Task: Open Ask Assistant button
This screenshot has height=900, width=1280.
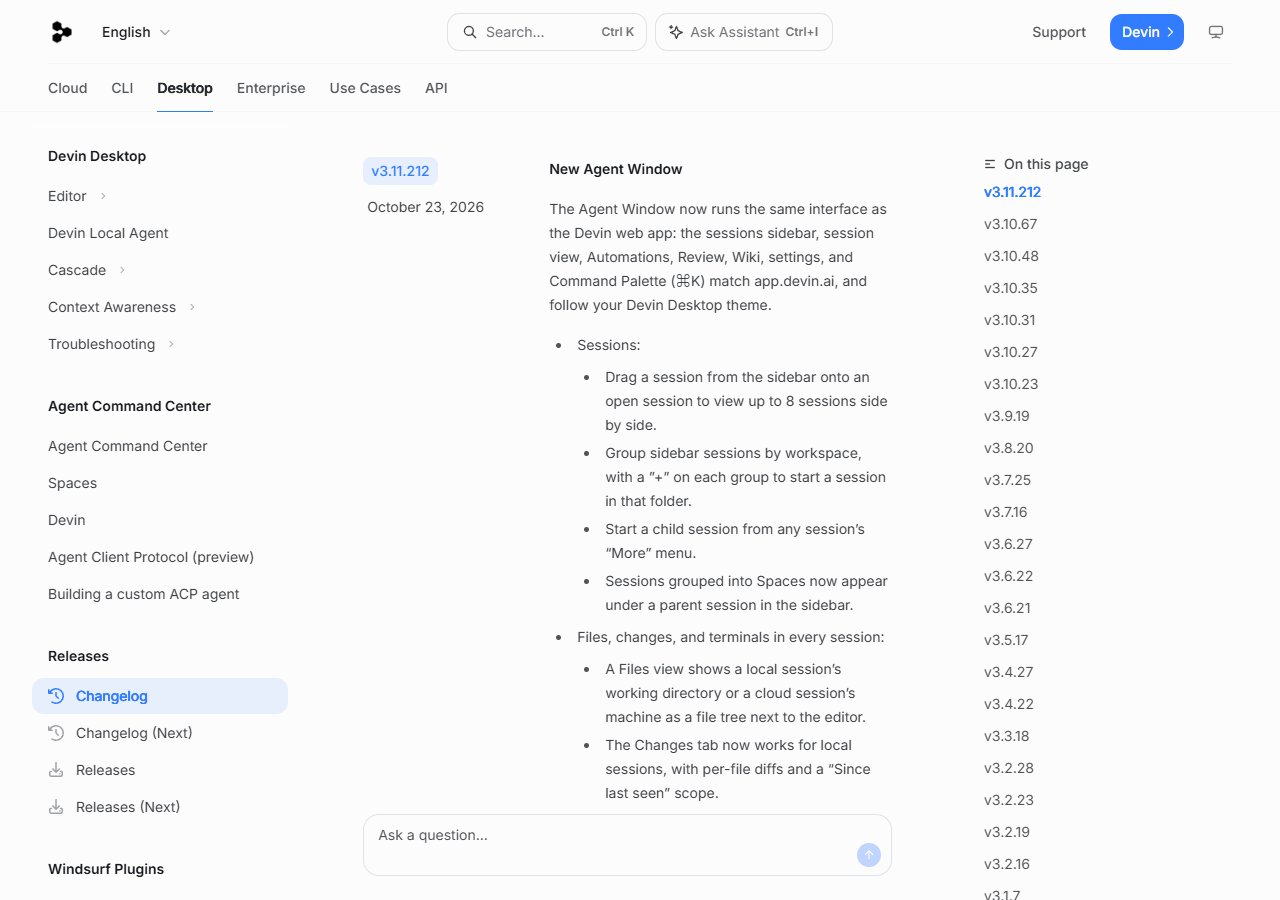Action: coord(744,32)
